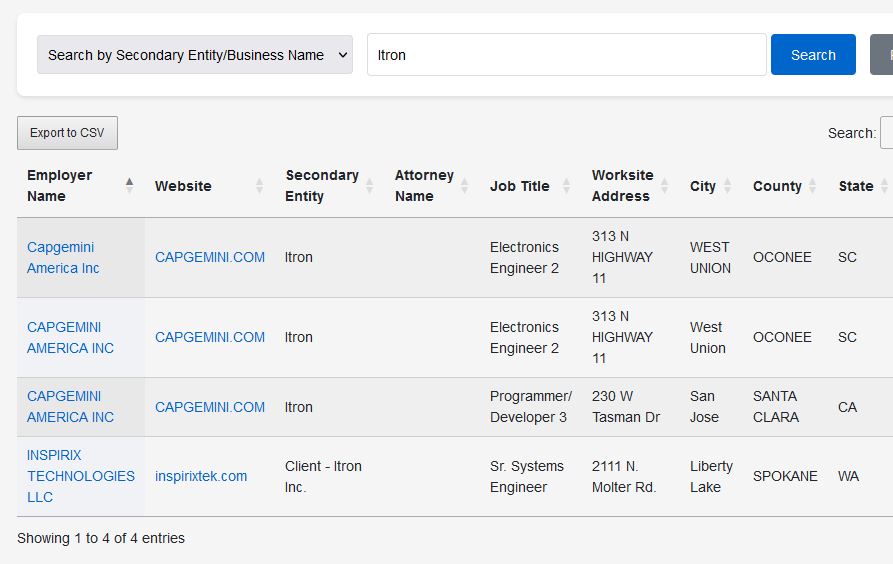Open the search type dropdown
This screenshot has width=893, height=564.
195,55
